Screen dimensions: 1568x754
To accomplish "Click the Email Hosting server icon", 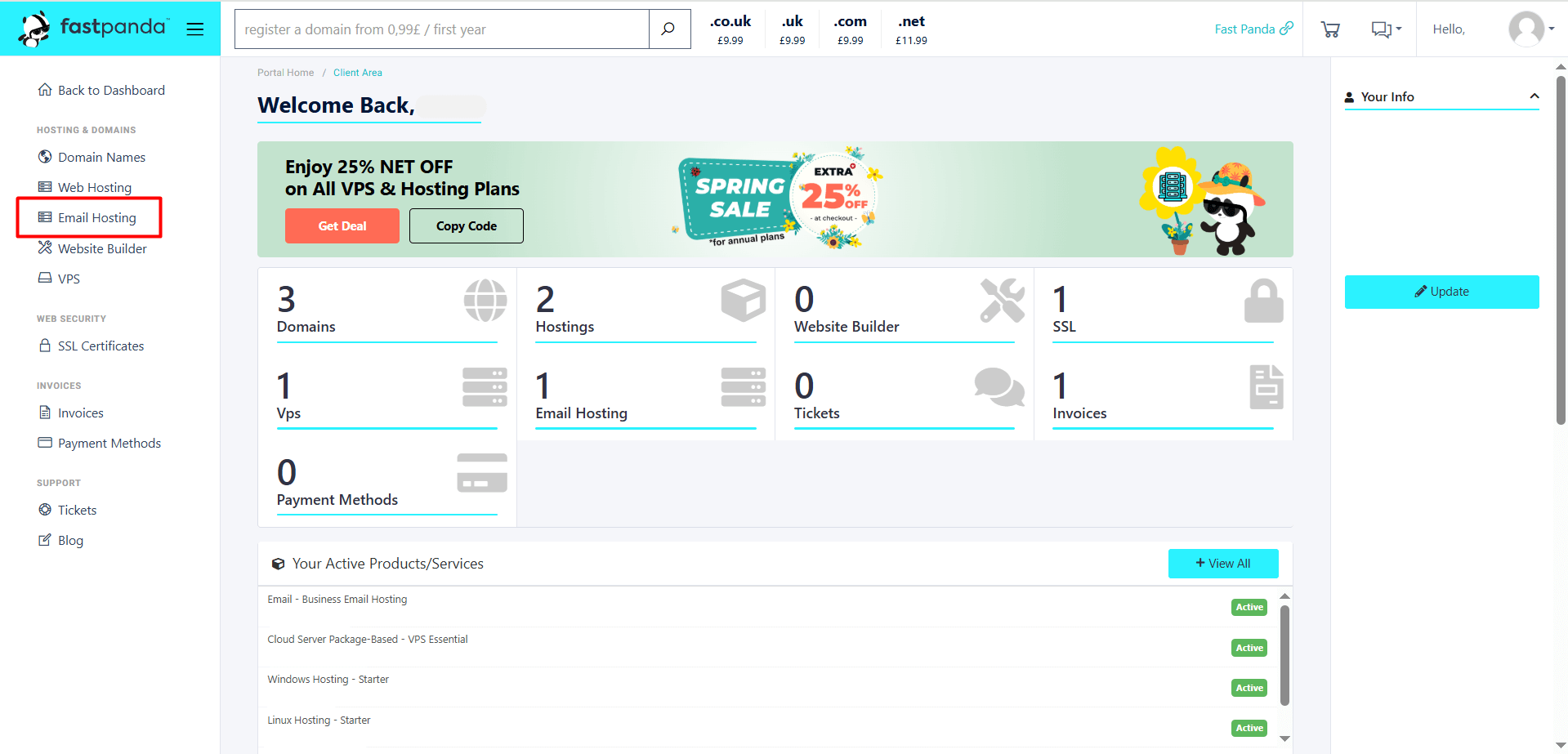I will pyautogui.click(x=744, y=387).
